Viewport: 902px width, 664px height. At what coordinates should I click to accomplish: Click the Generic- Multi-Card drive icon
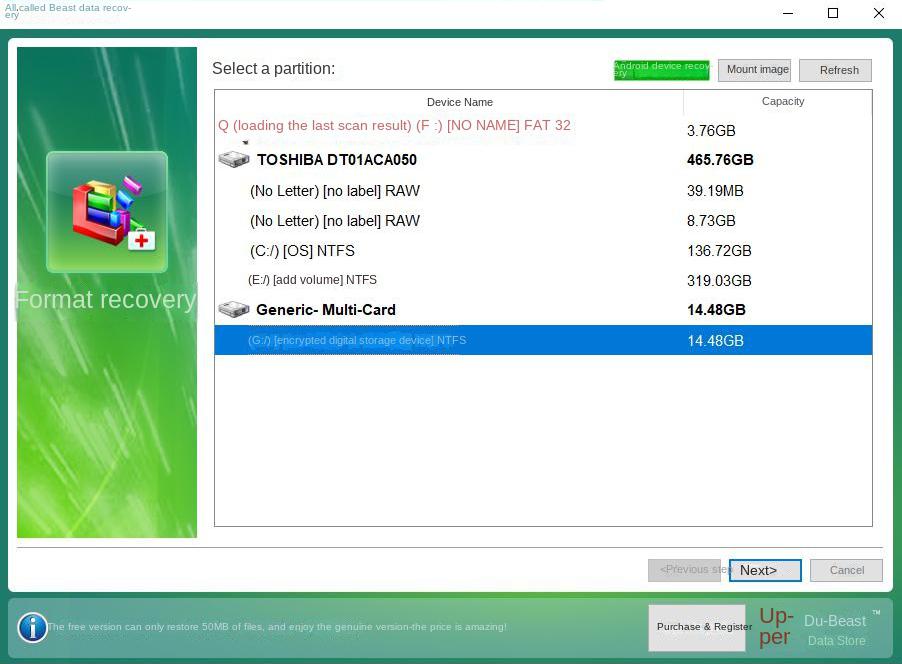coord(233,309)
